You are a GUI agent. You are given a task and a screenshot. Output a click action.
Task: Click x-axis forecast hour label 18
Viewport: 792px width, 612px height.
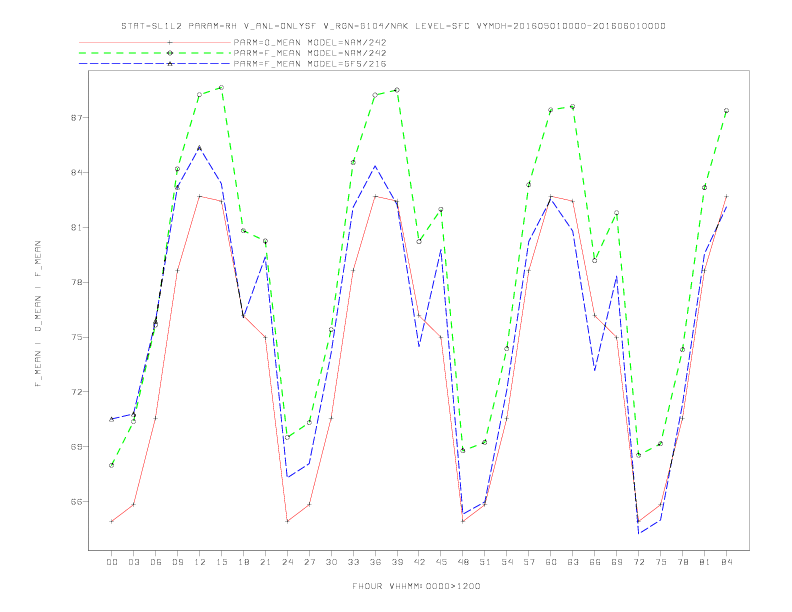click(243, 562)
